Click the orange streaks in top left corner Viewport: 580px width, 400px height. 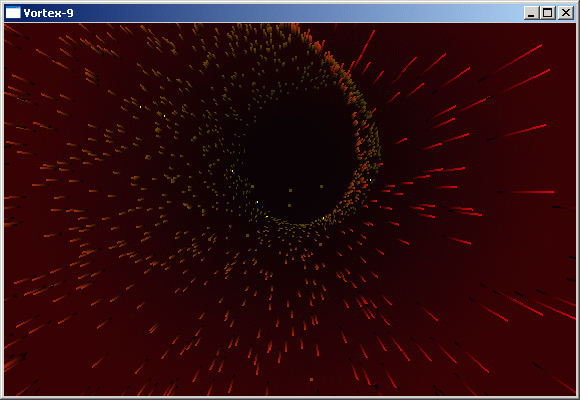pyautogui.click(x=15, y=33)
